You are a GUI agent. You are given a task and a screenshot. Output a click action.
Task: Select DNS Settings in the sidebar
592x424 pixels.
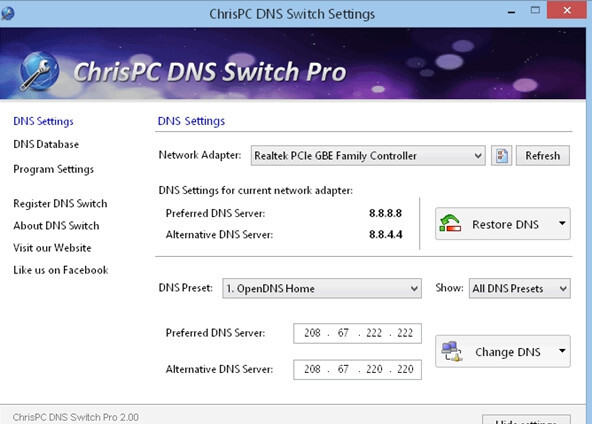click(43, 121)
